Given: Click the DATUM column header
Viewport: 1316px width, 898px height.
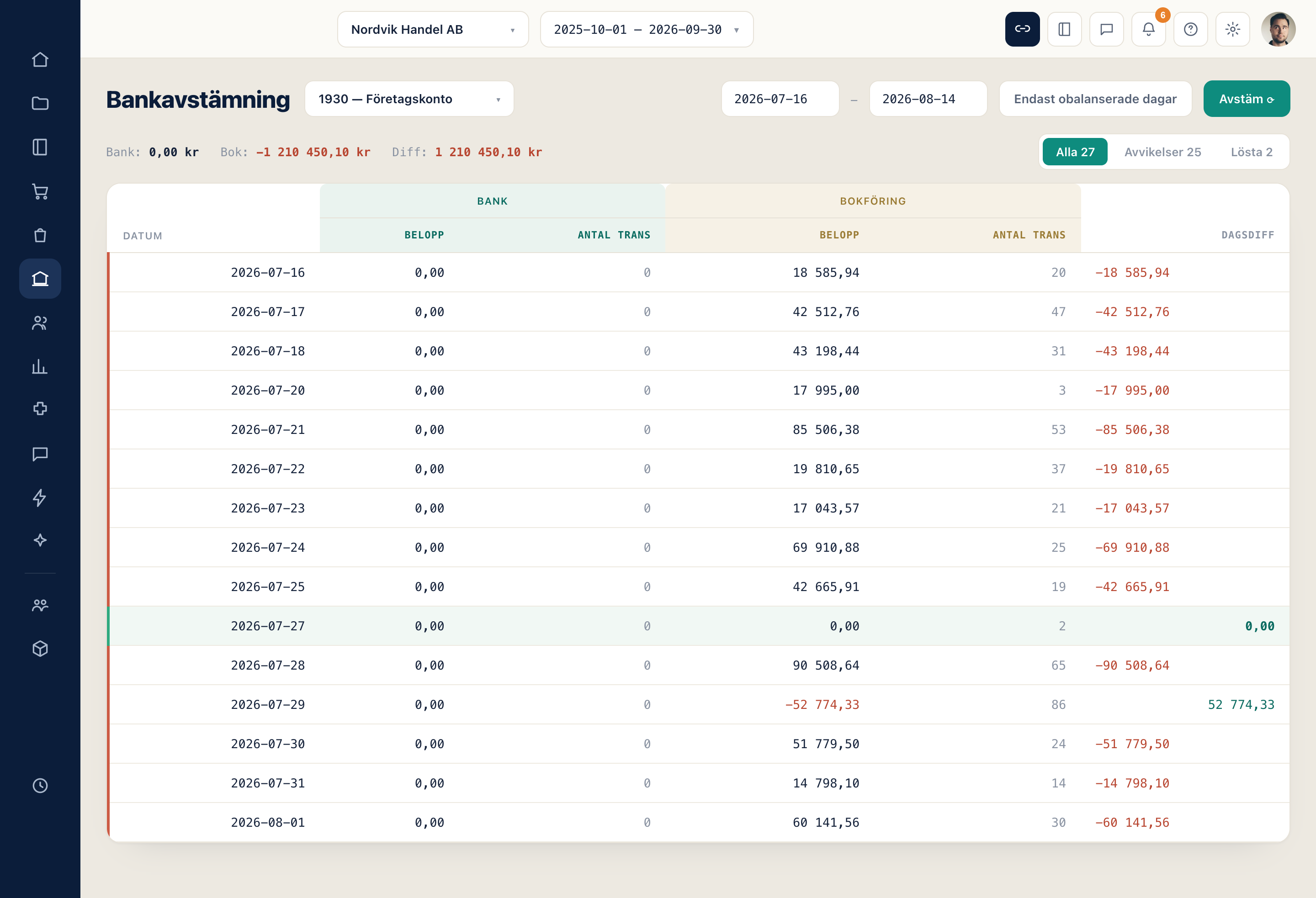Looking at the screenshot, I should [x=143, y=236].
